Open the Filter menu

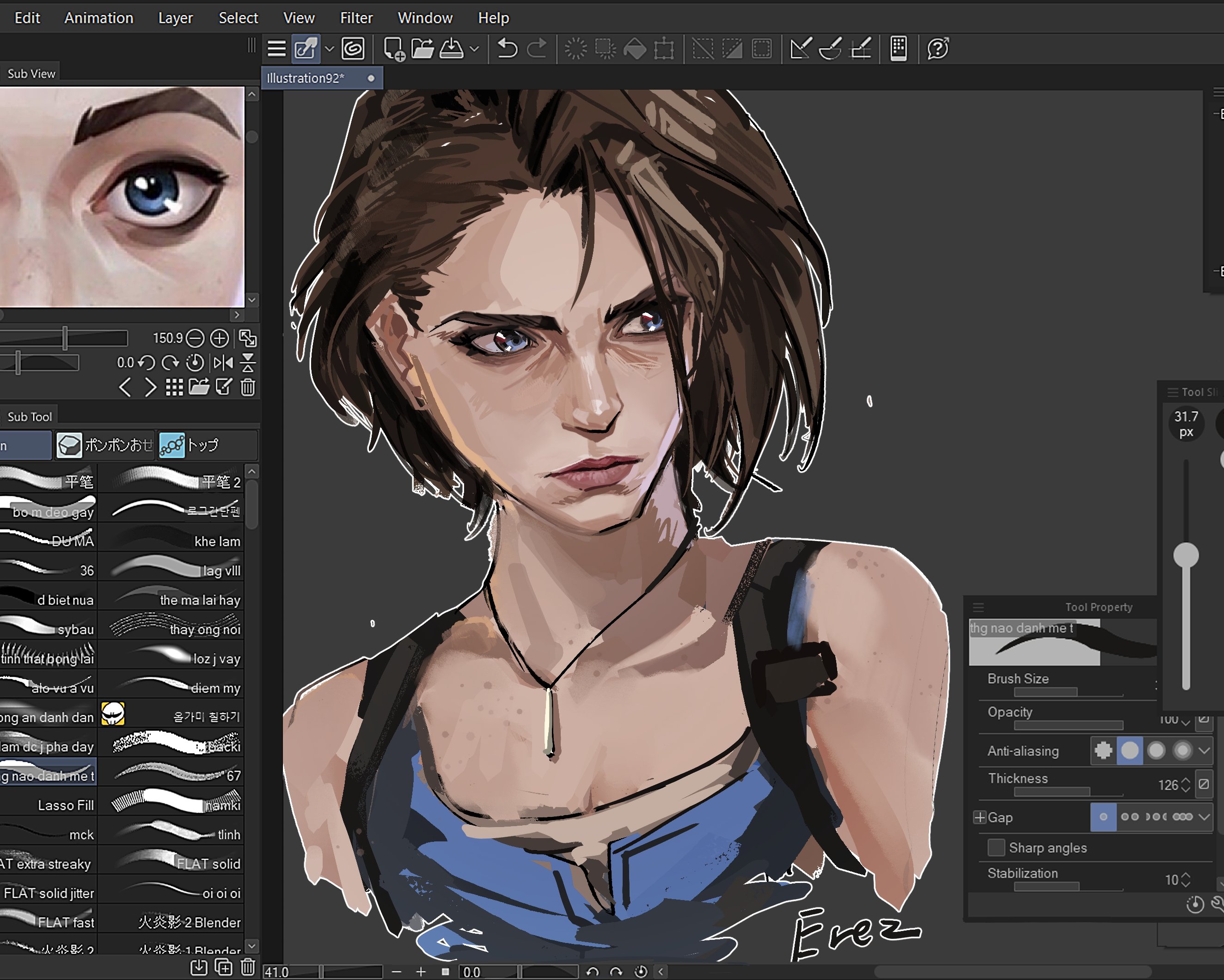pos(356,18)
